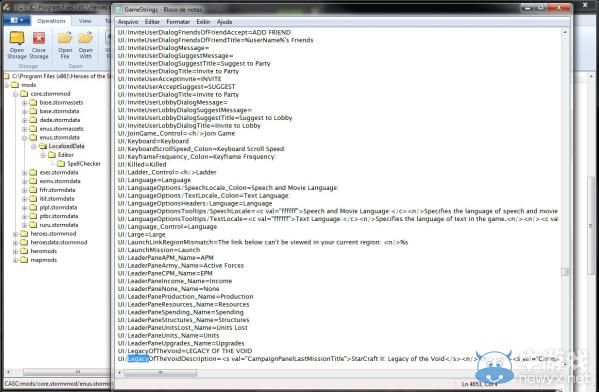The height and width of the screenshot is (392, 599).
Task: Click the Notepad scroll up arrow
Action: point(565,32)
